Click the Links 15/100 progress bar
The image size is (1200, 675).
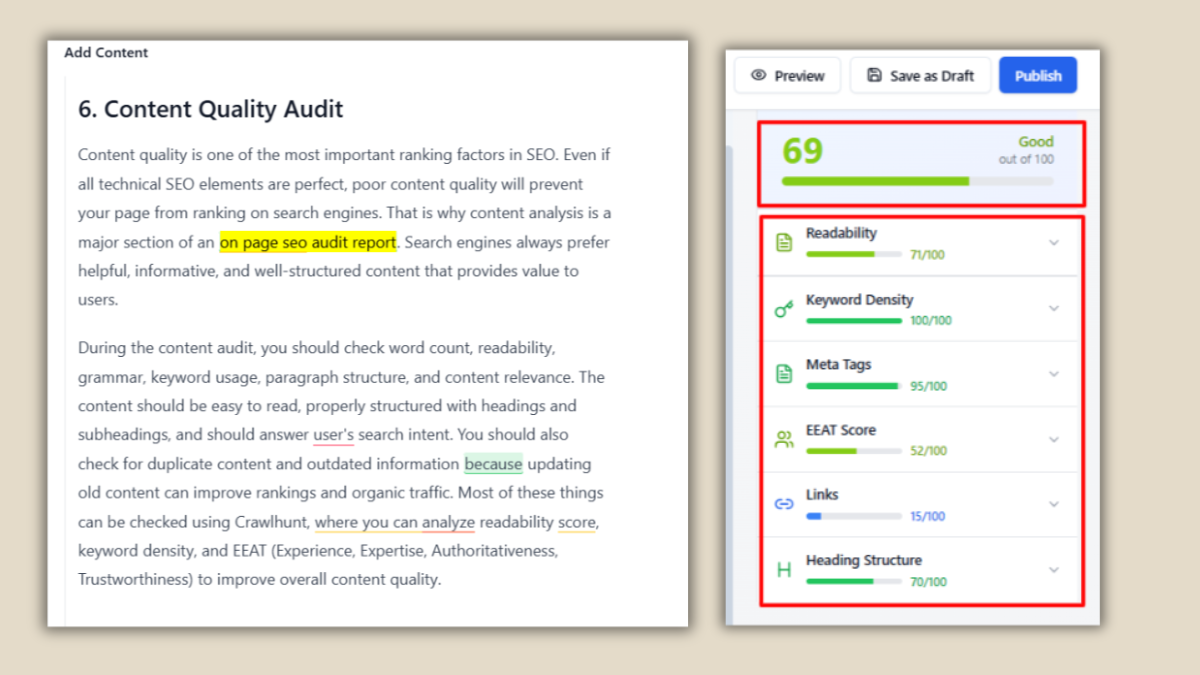pos(854,516)
